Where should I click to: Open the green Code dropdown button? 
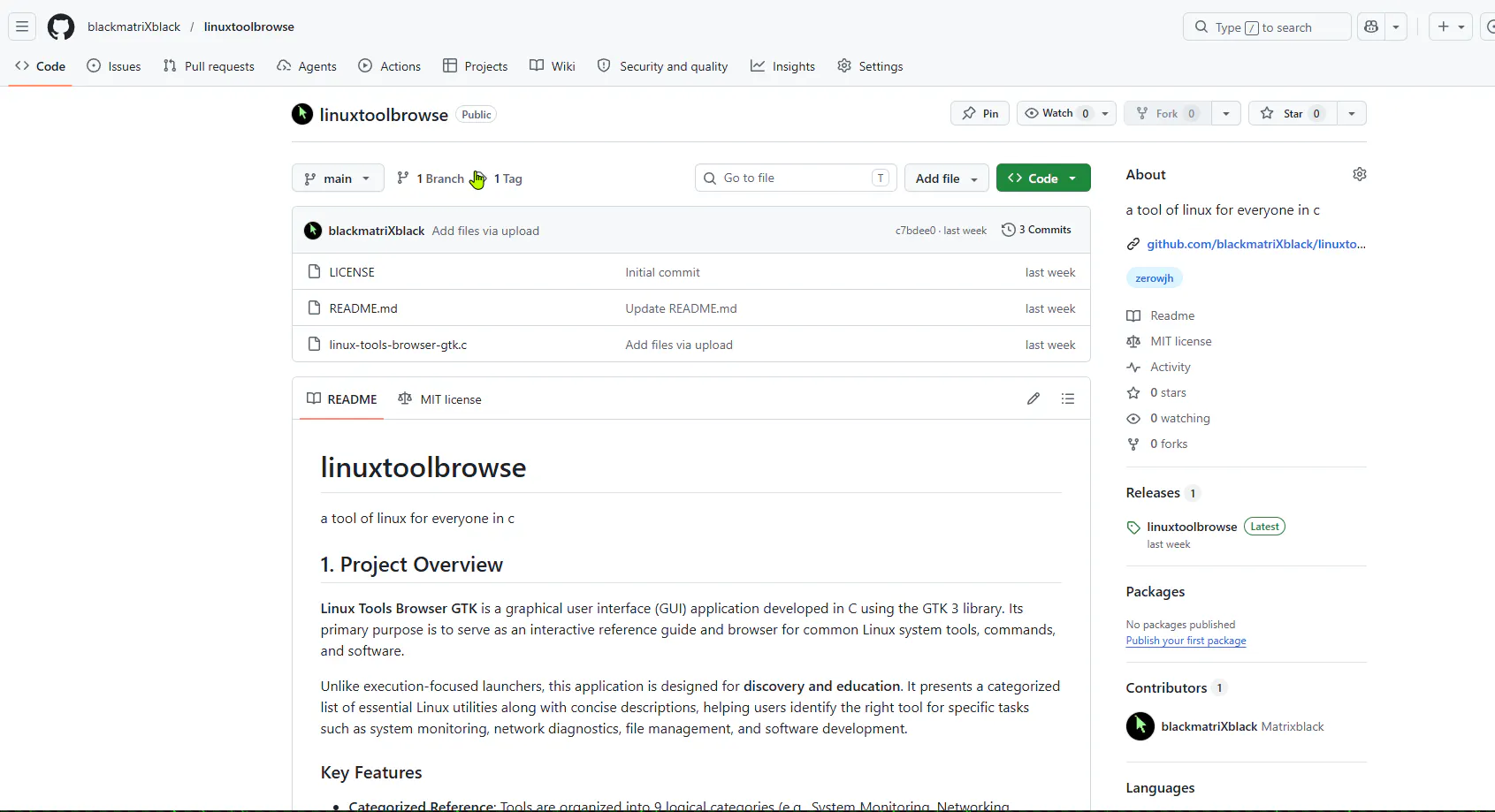coord(1043,178)
